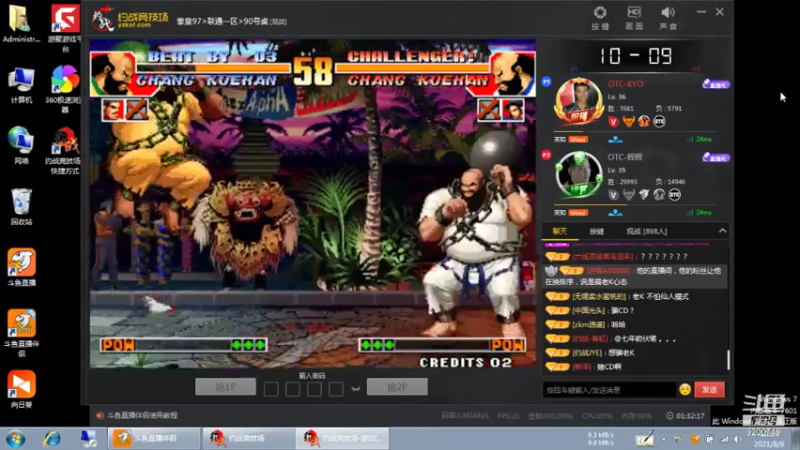Open the 斗鱼直播伴侣使用教程 tutorial link
The height and width of the screenshot is (450, 800).
pos(142,415)
